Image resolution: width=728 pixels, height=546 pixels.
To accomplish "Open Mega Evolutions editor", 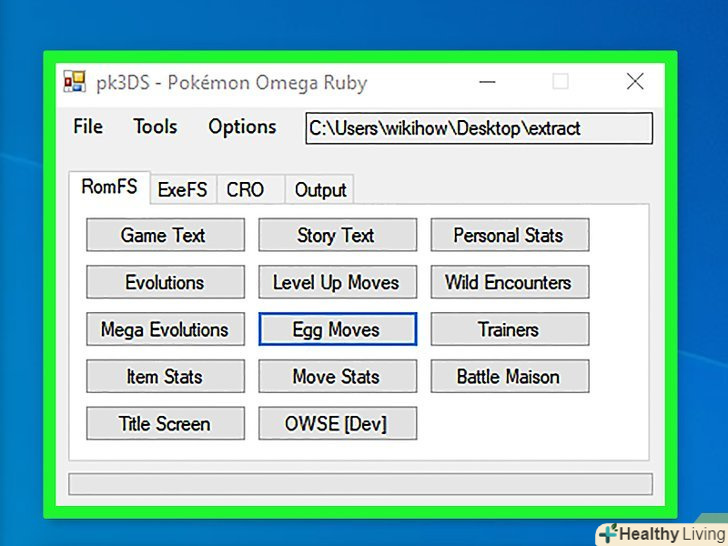I will pyautogui.click(x=165, y=329).
